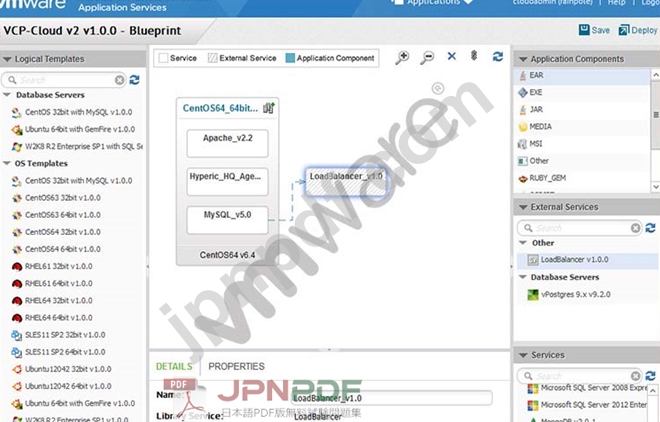Click the Logical Templates search field
The image size is (660, 422).
[x=63, y=80]
